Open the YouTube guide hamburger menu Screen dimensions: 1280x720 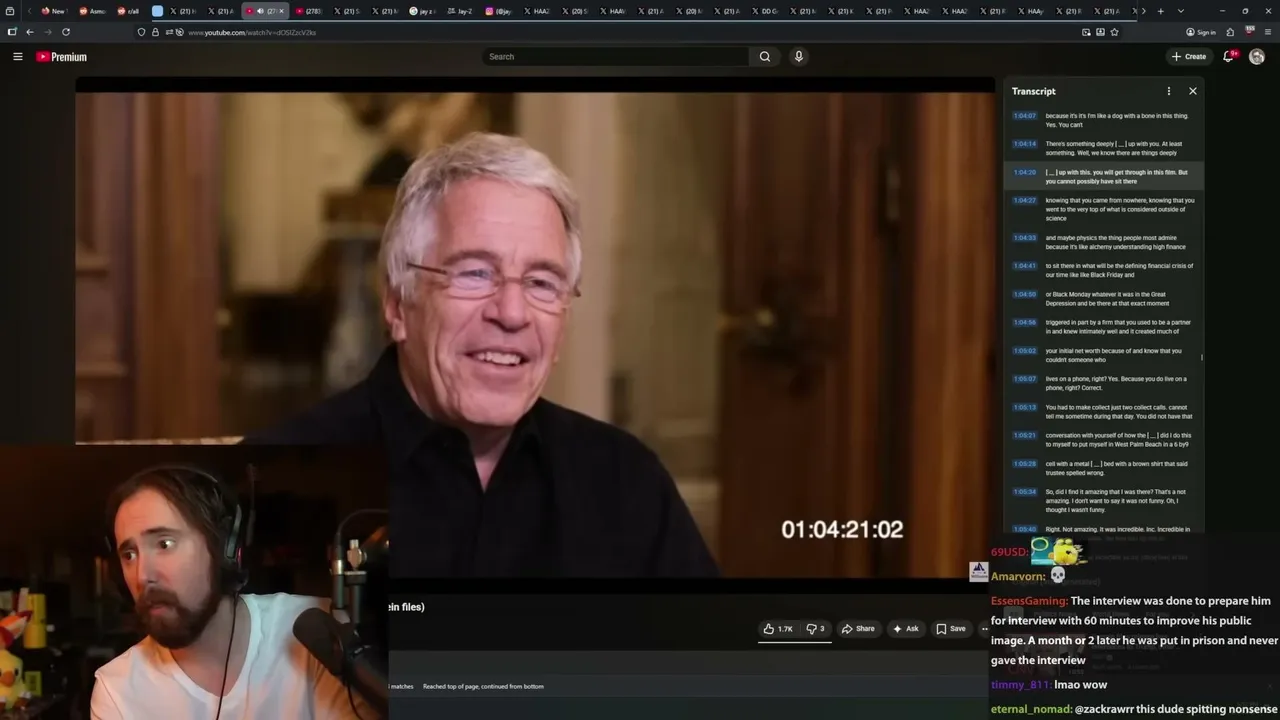click(x=17, y=57)
